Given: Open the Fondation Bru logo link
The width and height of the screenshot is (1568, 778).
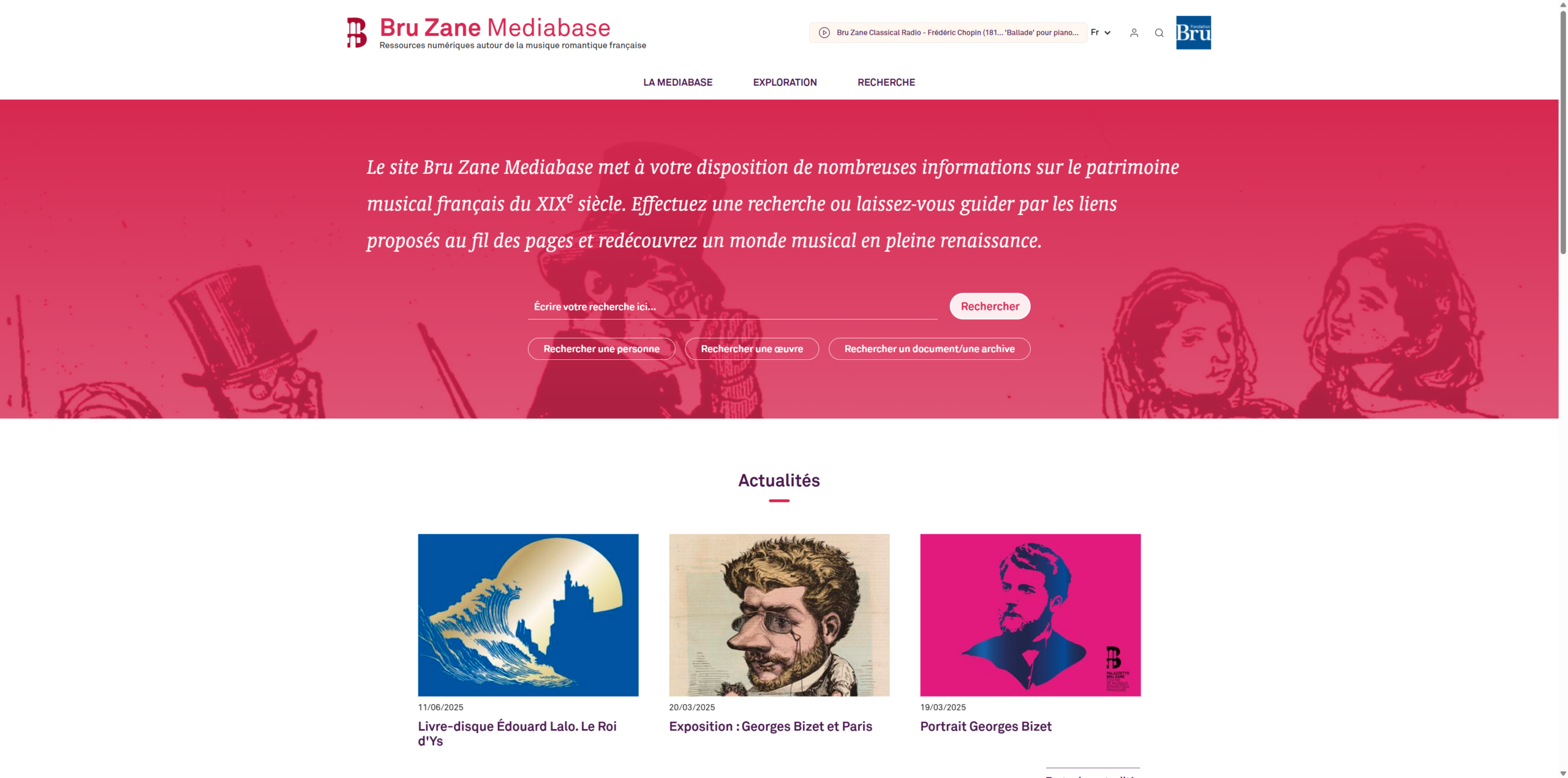Looking at the screenshot, I should click(x=1193, y=32).
